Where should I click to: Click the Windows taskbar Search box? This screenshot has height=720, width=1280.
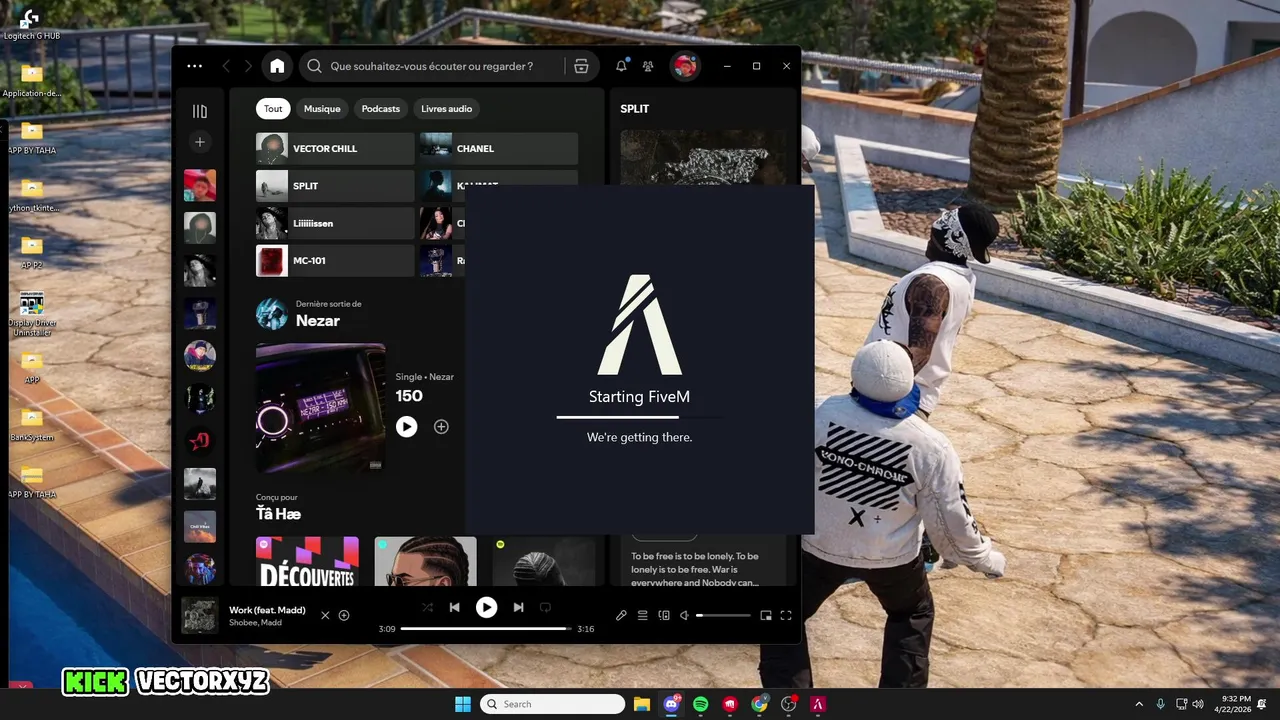click(x=552, y=704)
